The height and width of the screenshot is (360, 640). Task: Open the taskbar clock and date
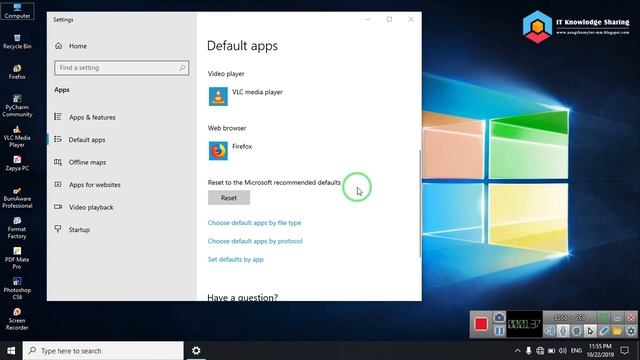pyautogui.click(x=600, y=351)
